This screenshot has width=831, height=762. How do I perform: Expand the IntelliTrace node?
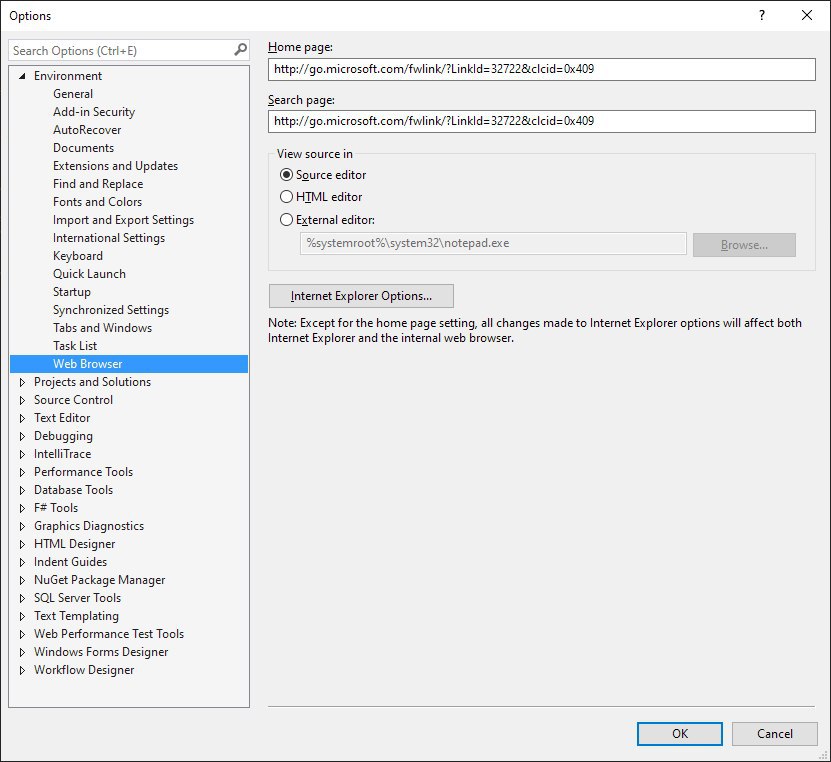(x=22, y=454)
